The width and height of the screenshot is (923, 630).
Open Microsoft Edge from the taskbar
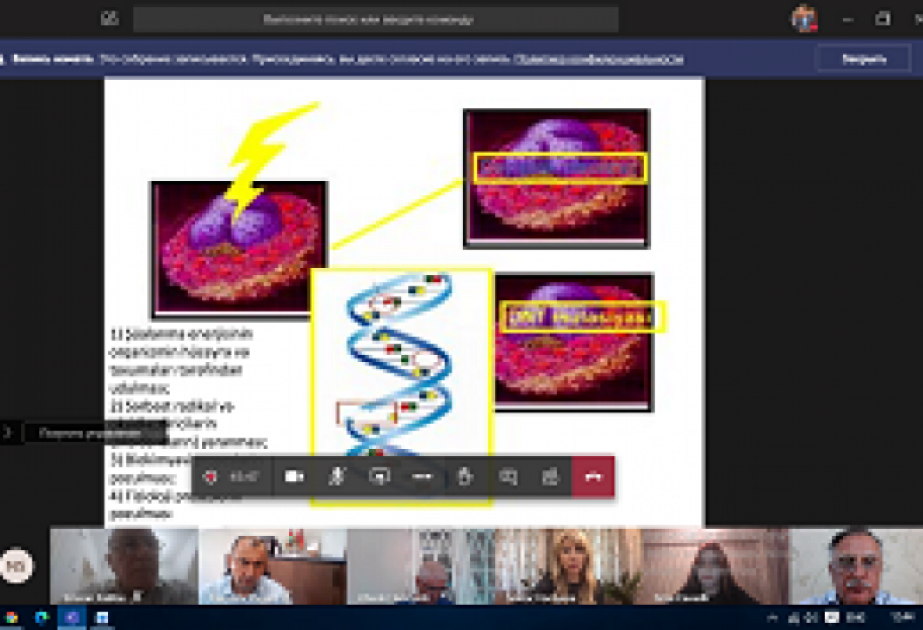(x=42, y=618)
